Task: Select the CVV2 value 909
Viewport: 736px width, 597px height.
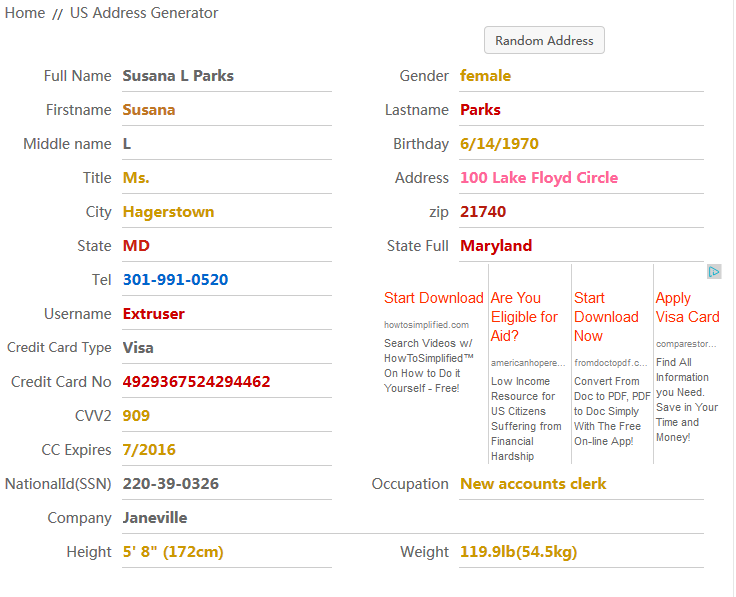Action: (136, 416)
